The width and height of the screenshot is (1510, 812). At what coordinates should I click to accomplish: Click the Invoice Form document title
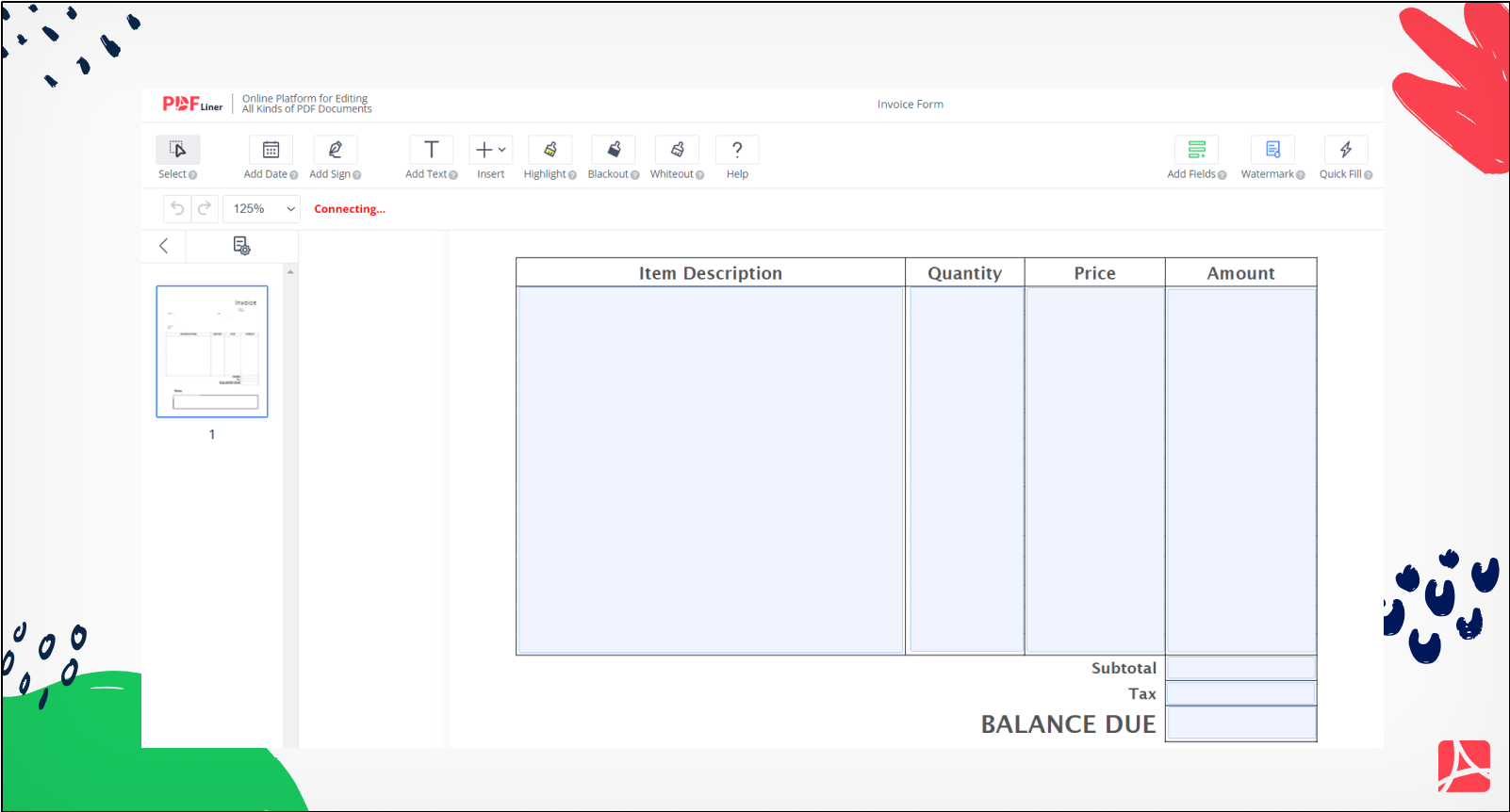click(x=911, y=105)
